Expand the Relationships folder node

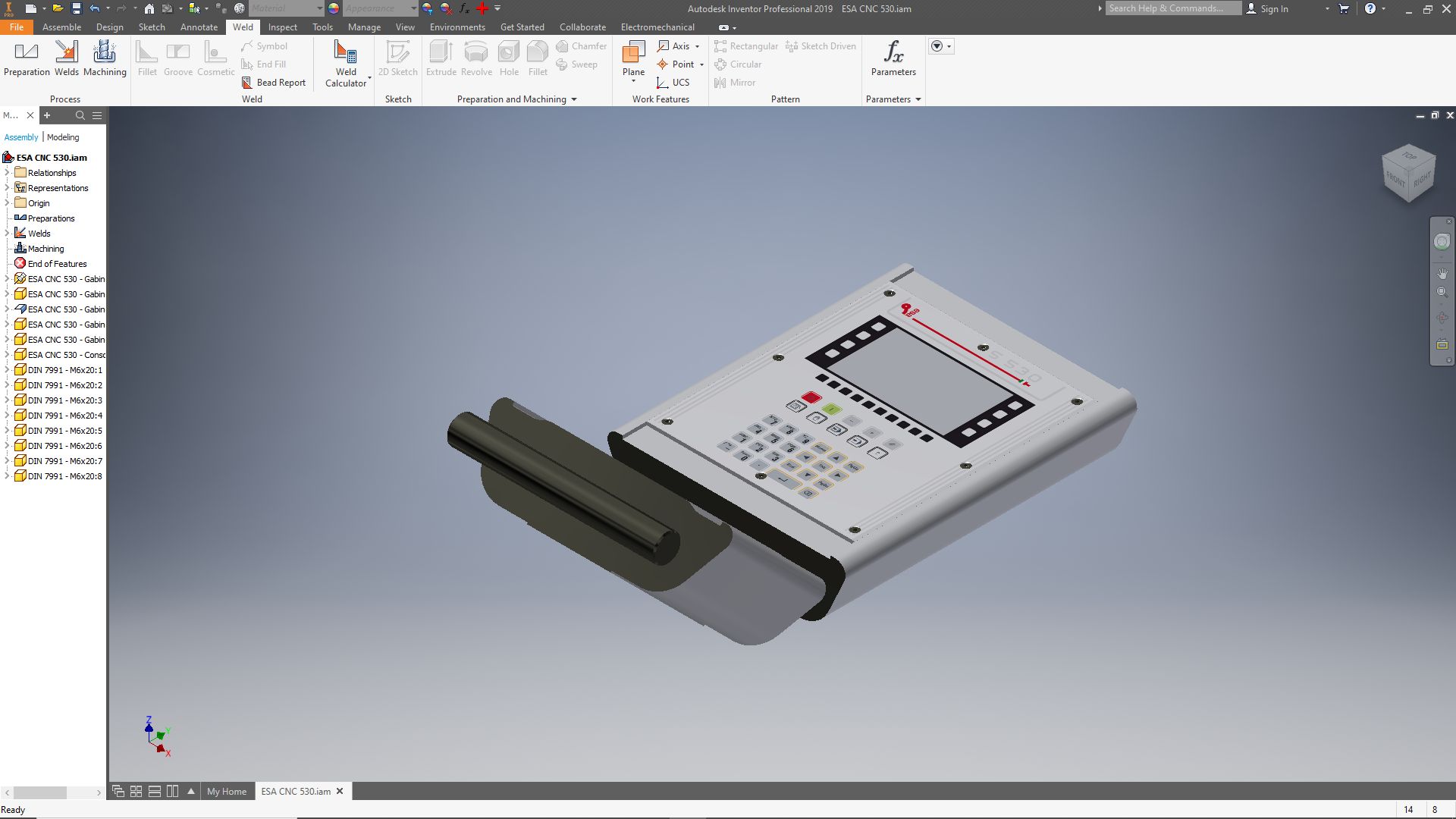click(7, 173)
